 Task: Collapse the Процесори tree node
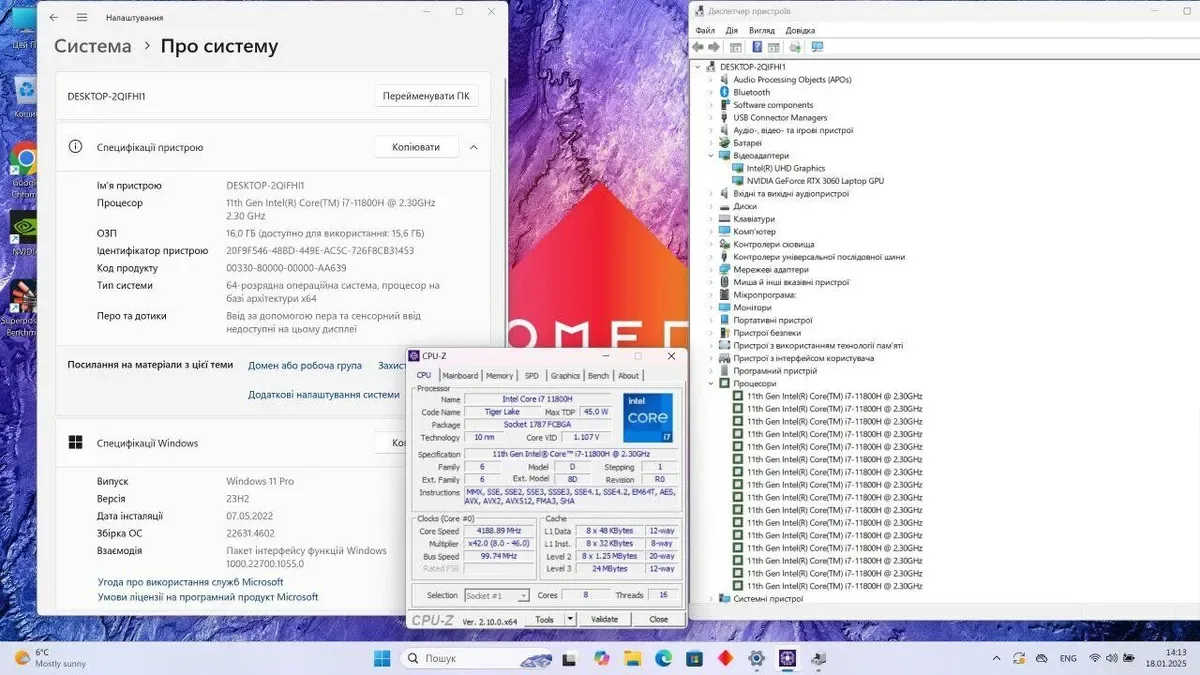click(711, 384)
